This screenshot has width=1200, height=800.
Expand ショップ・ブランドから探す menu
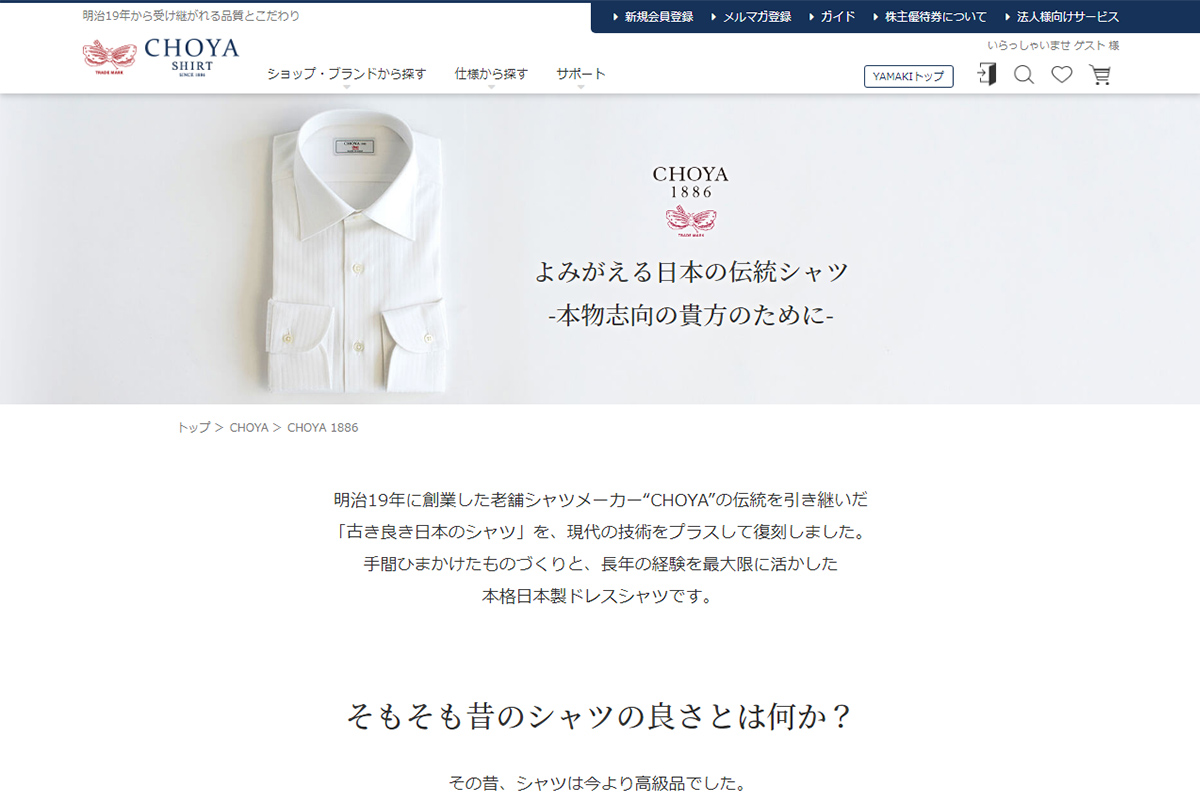point(347,74)
